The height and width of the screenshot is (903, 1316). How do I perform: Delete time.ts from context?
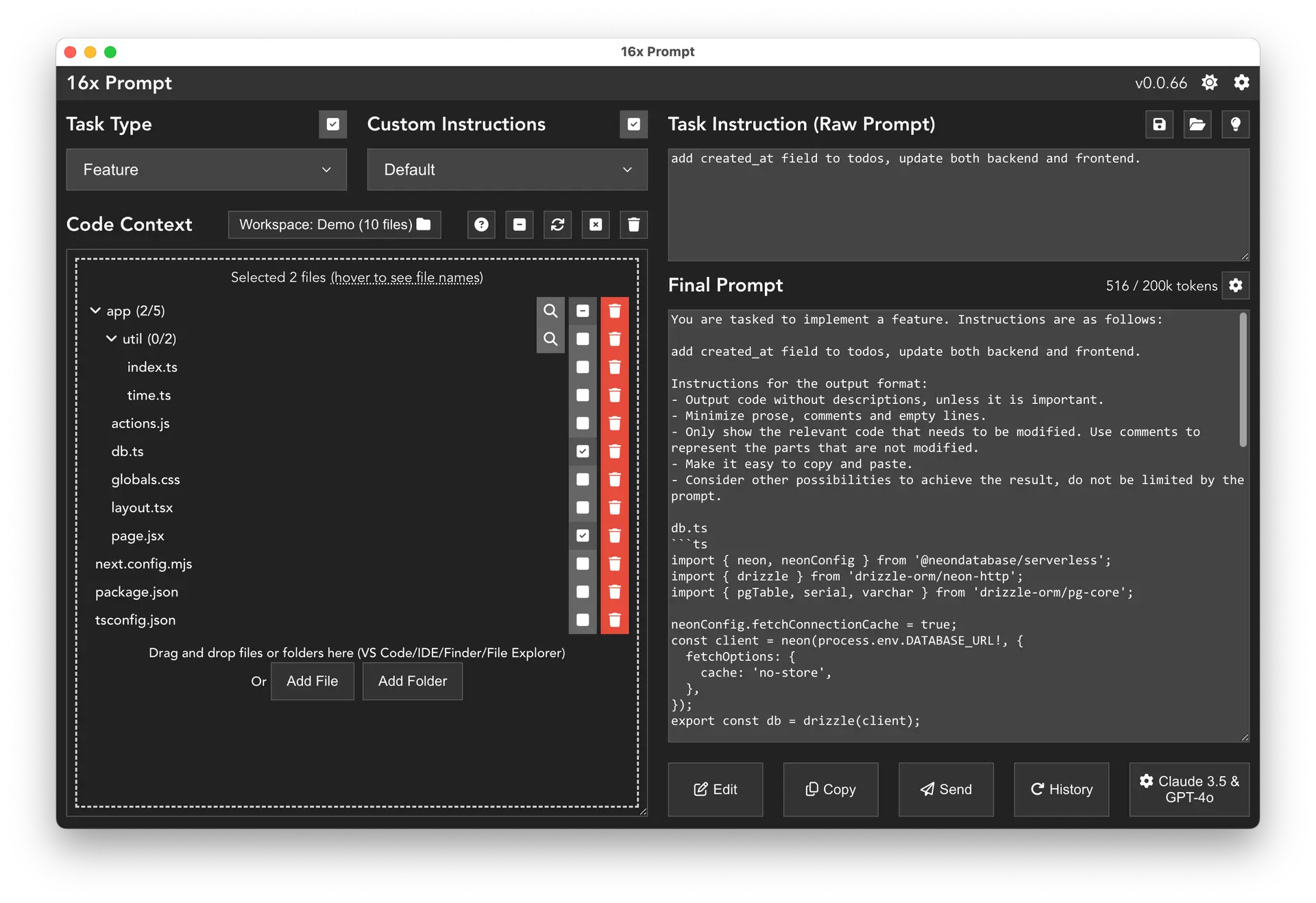615,395
